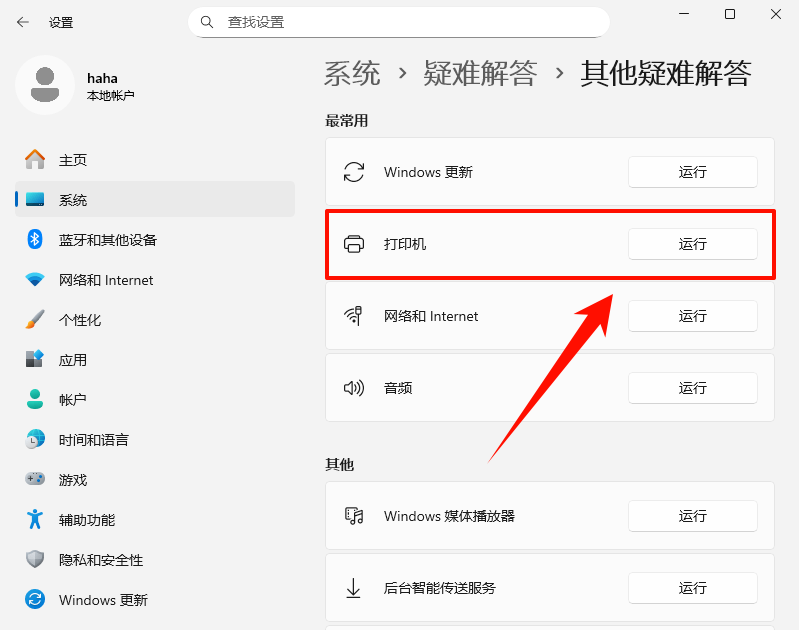Open 帐户 settings
This screenshot has width=799, height=630.
pos(155,400)
